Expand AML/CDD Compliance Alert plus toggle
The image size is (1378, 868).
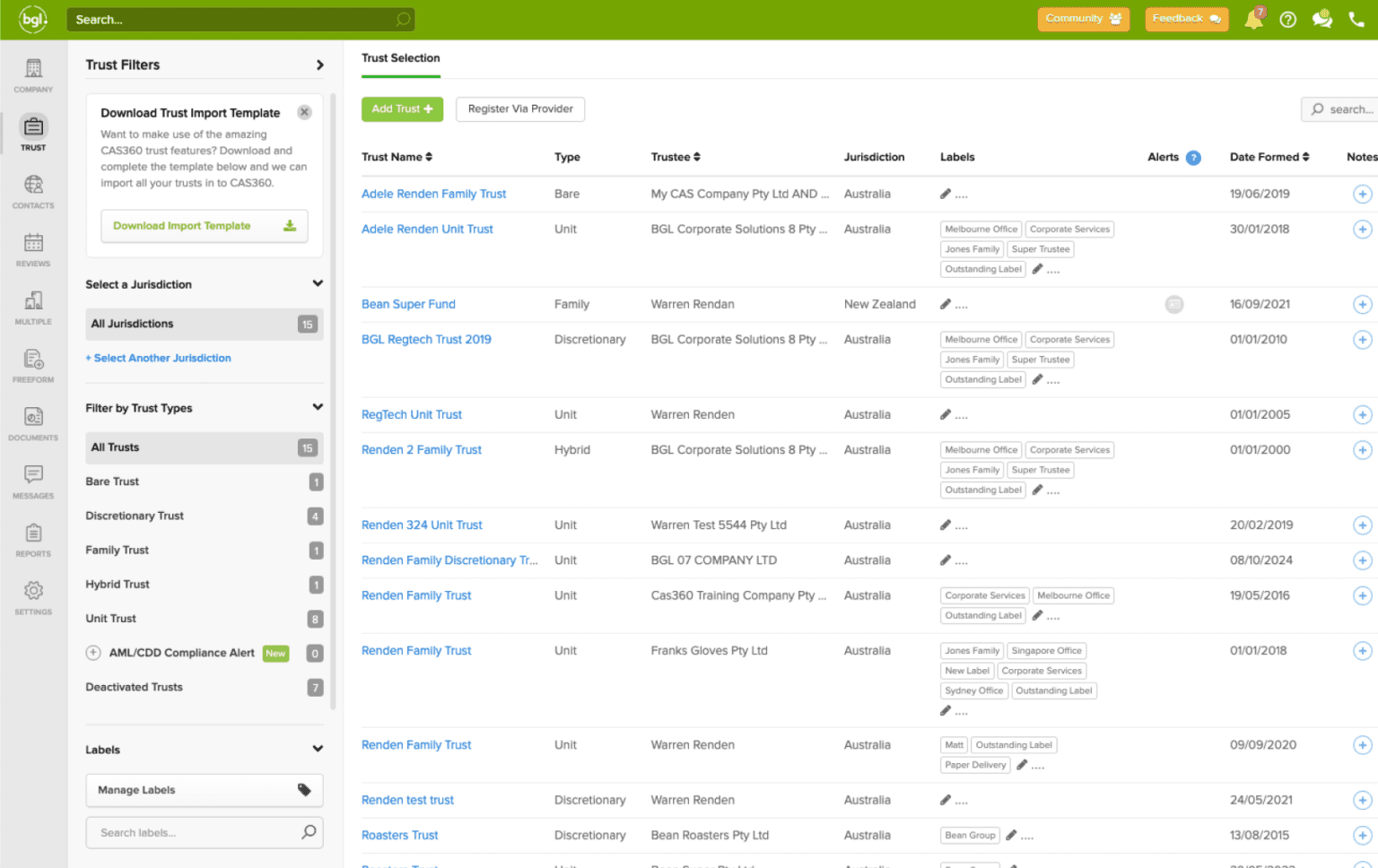tap(93, 653)
